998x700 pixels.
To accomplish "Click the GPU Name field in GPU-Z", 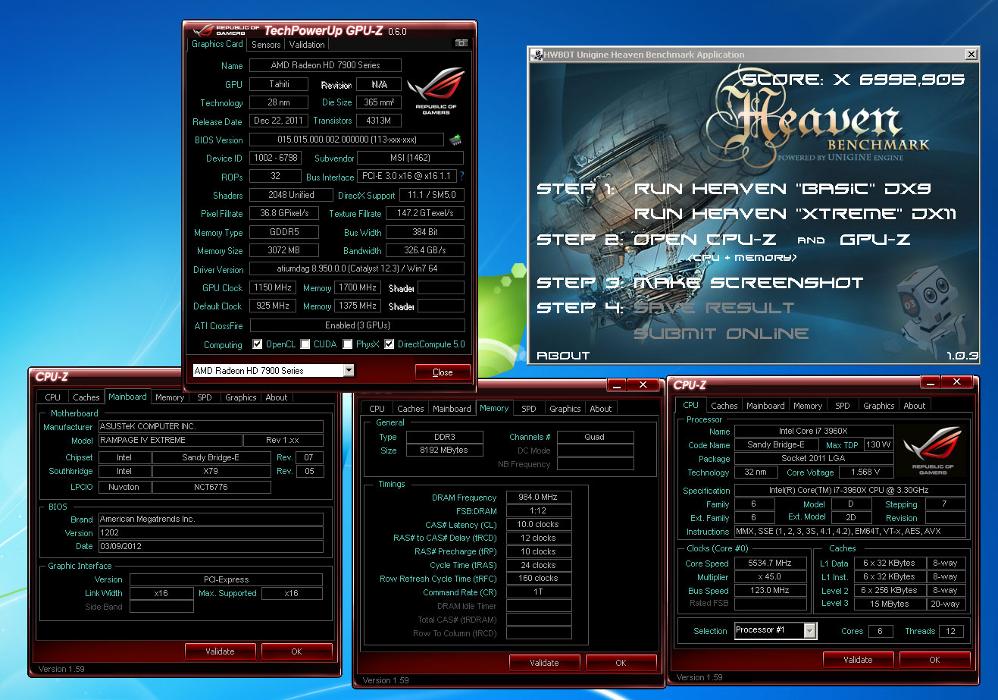I will point(325,65).
